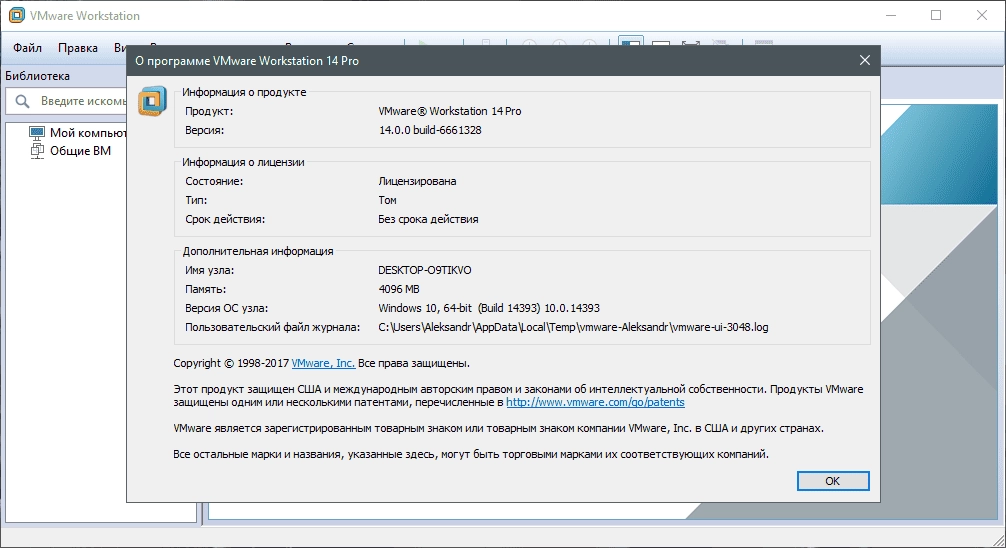1006x548 pixels.
Task: Click the vmware-ui-3048.log file path
Action: 573,327
